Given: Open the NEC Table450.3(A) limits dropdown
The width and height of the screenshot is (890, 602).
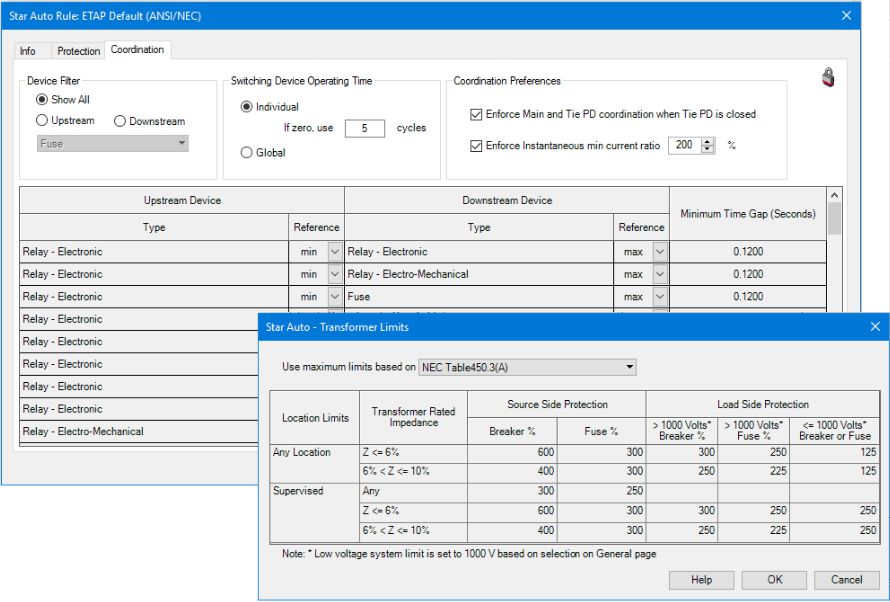Looking at the screenshot, I should 630,366.
